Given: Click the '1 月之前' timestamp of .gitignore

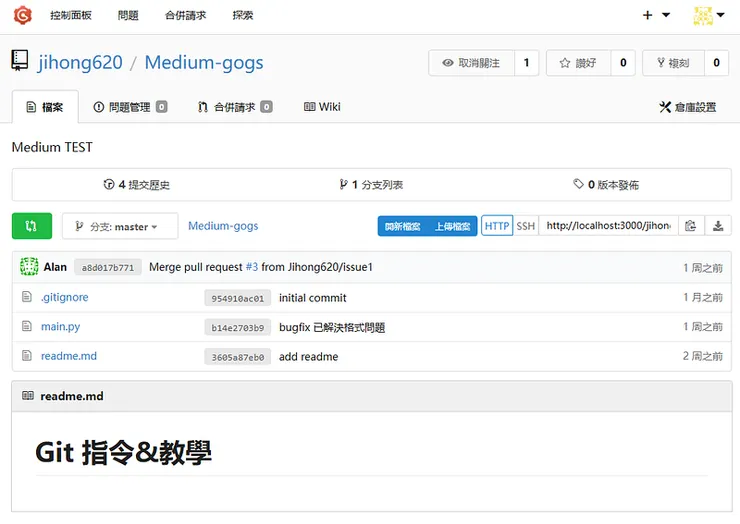Looking at the screenshot, I should tap(703, 297).
